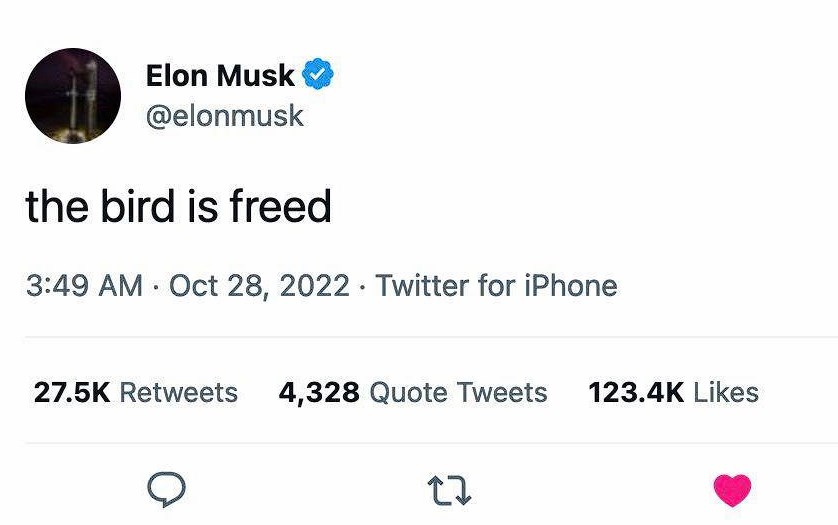Image resolution: width=838 pixels, height=525 pixels.
Task: Open the Twitter for iPhone source link
Action: pyautogui.click(x=496, y=286)
